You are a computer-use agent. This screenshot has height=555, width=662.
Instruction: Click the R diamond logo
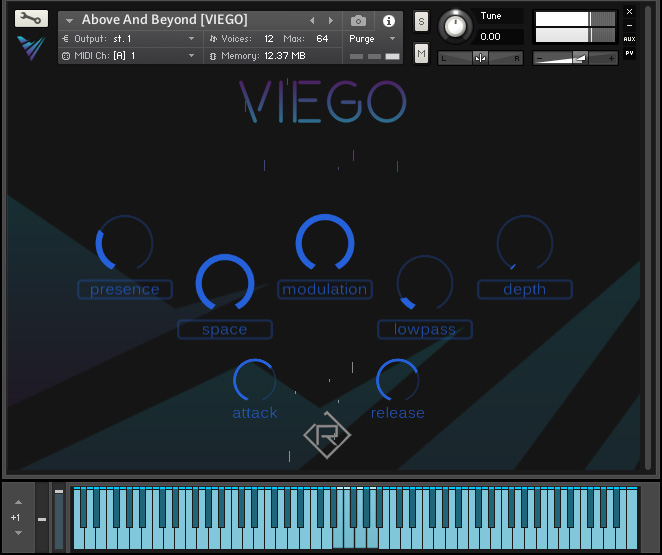[x=327, y=435]
